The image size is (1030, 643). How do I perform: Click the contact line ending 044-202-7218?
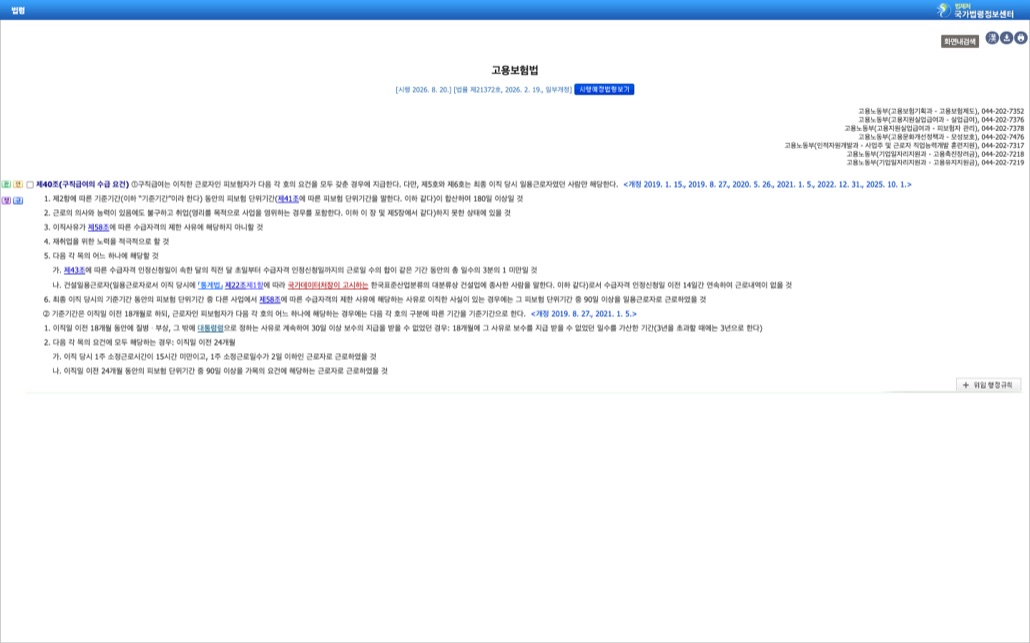click(935, 154)
